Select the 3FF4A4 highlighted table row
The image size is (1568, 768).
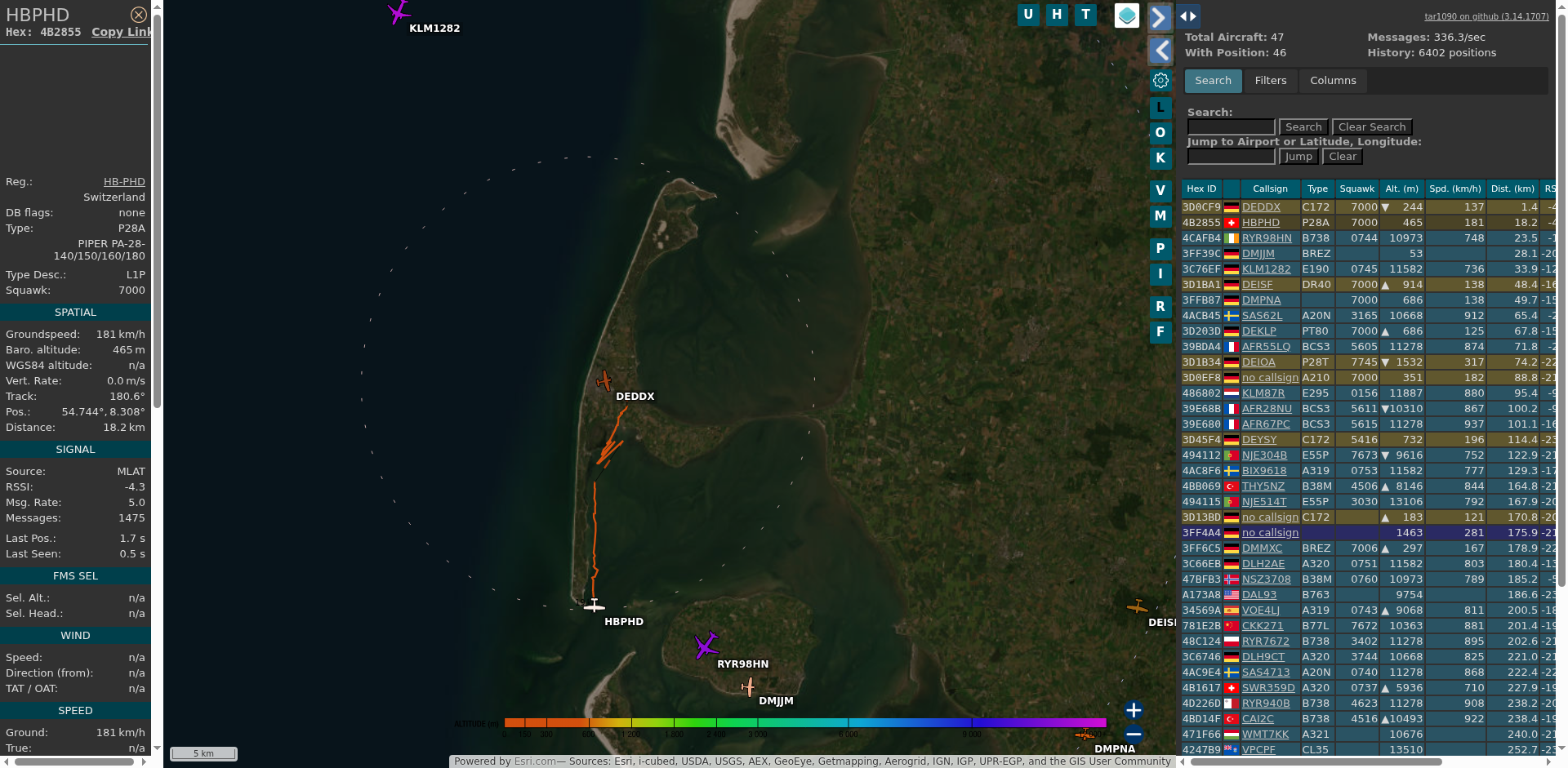pos(1369,533)
